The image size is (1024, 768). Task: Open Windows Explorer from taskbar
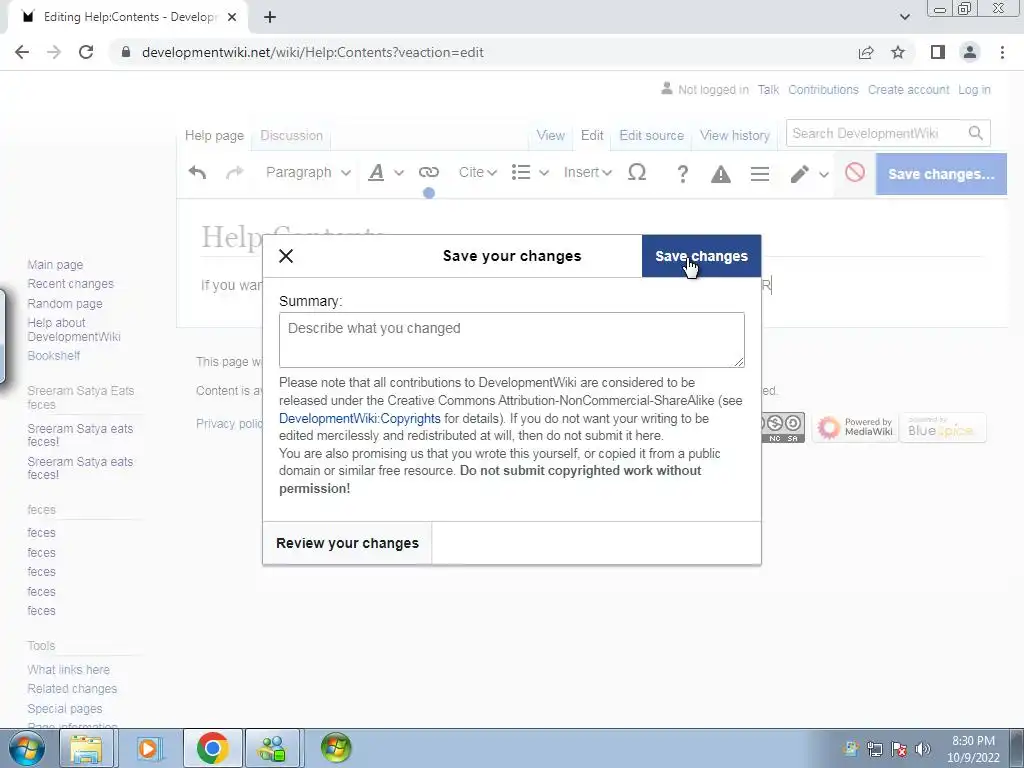[86, 748]
